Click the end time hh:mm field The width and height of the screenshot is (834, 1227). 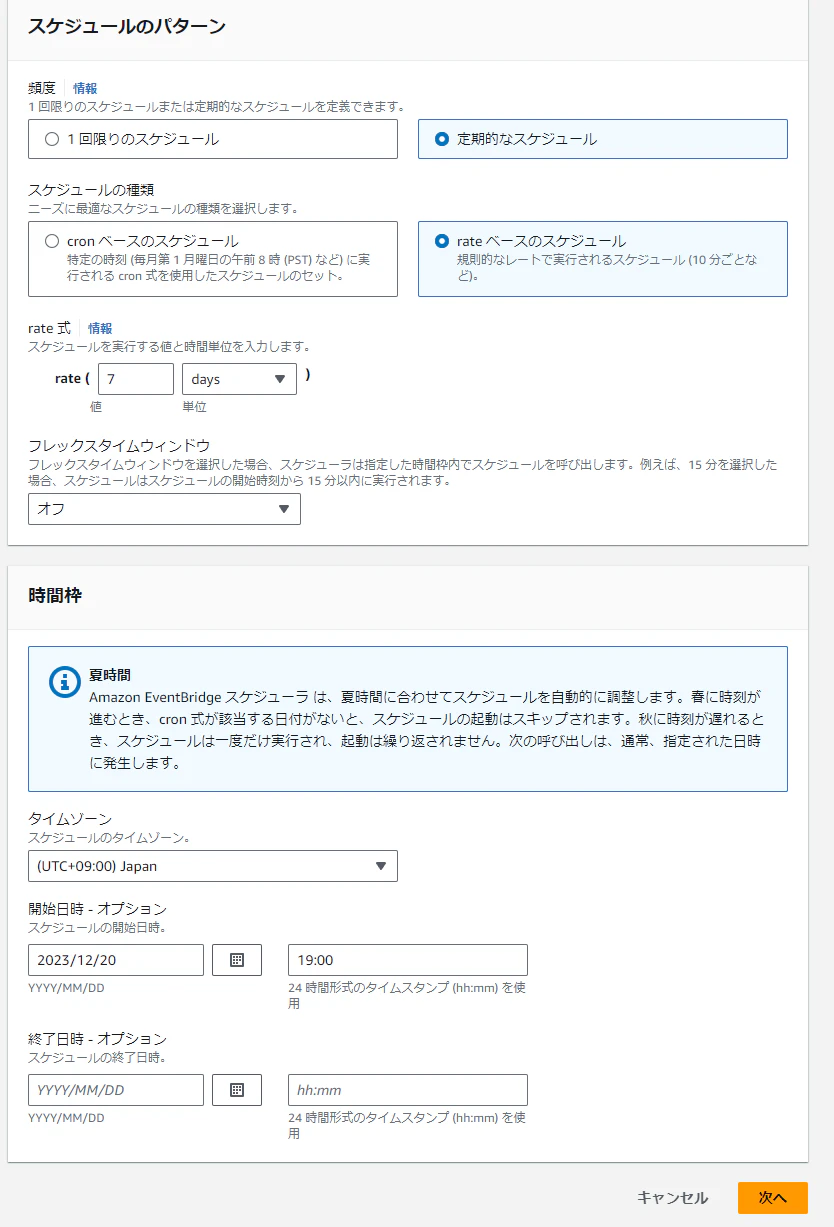[408, 1090]
